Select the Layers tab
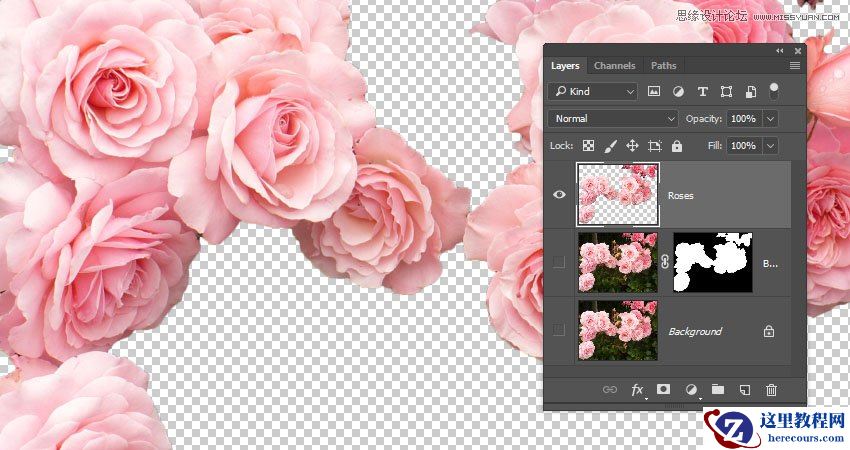850x450 pixels. tap(565, 66)
